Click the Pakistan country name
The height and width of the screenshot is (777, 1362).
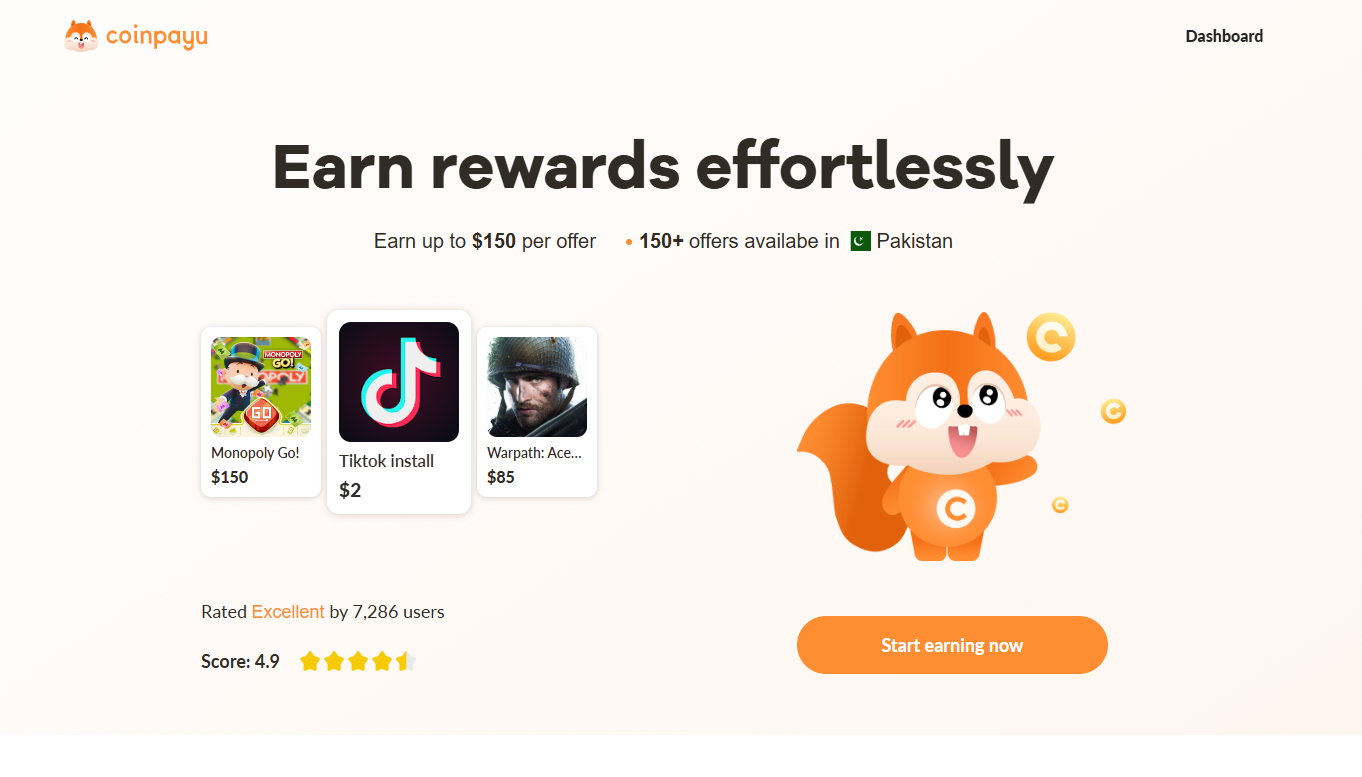[915, 241]
